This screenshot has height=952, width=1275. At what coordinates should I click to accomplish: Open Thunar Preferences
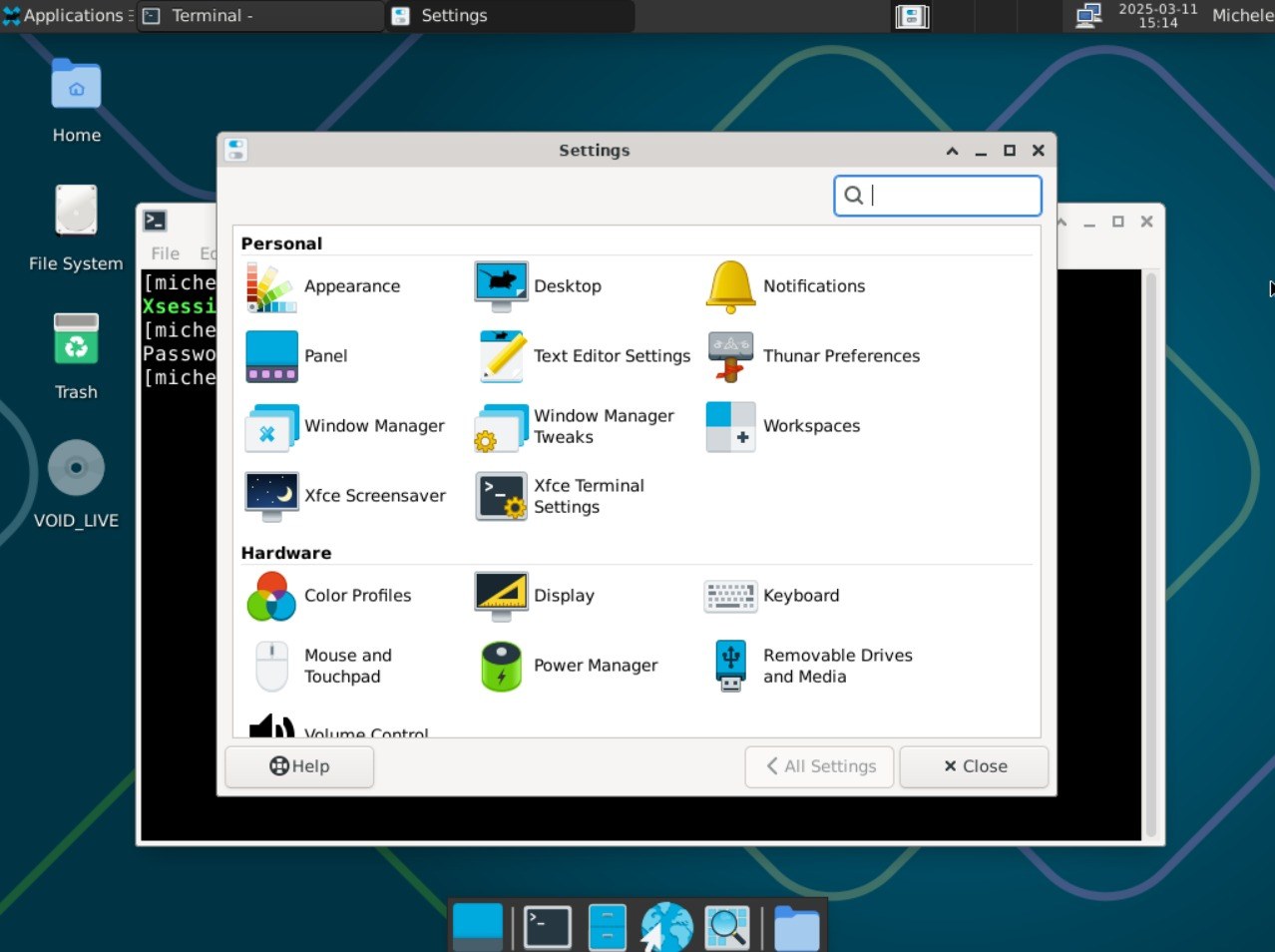click(812, 356)
